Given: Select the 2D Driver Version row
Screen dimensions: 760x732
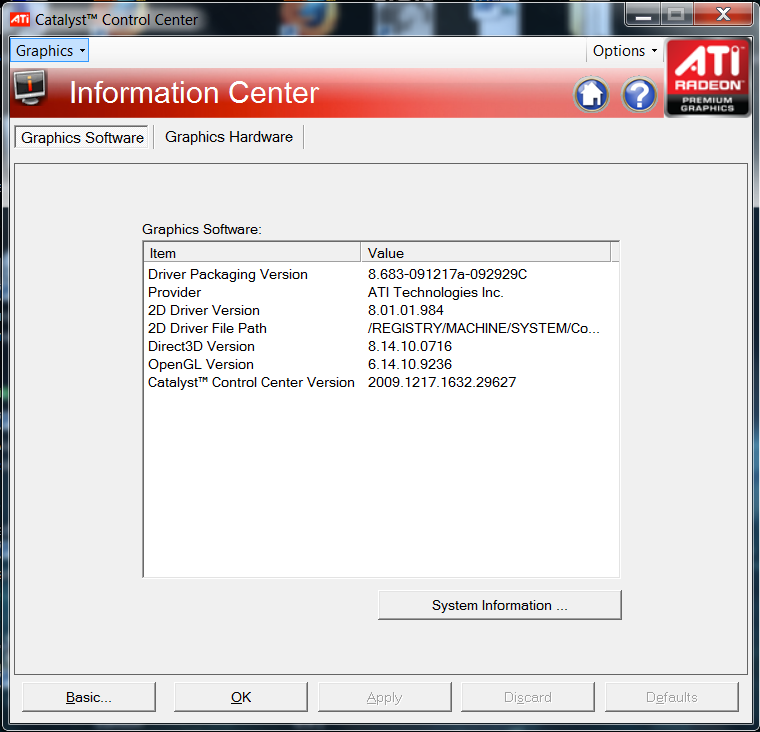Looking at the screenshot, I should 381,310.
